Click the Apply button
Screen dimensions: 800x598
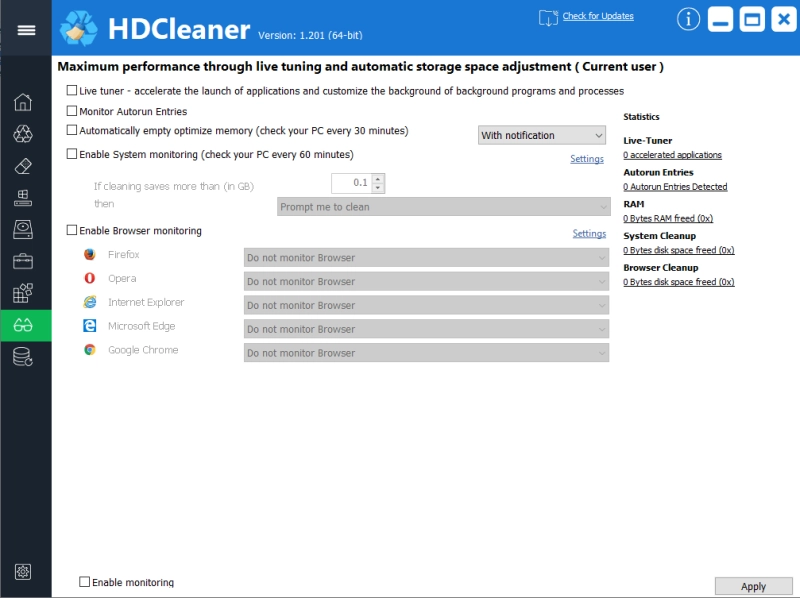pos(754,586)
